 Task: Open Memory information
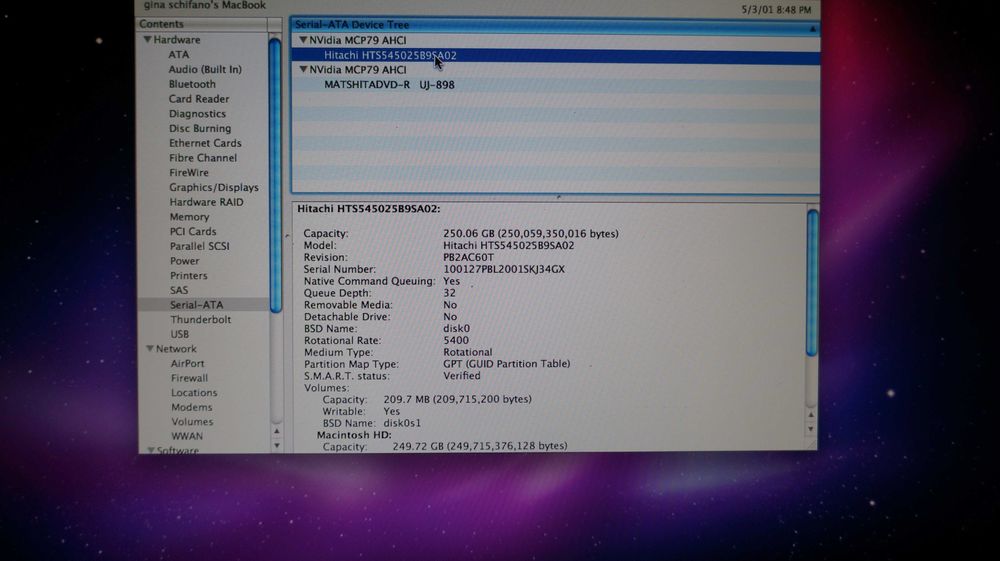pyautogui.click(x=189, y=217)
